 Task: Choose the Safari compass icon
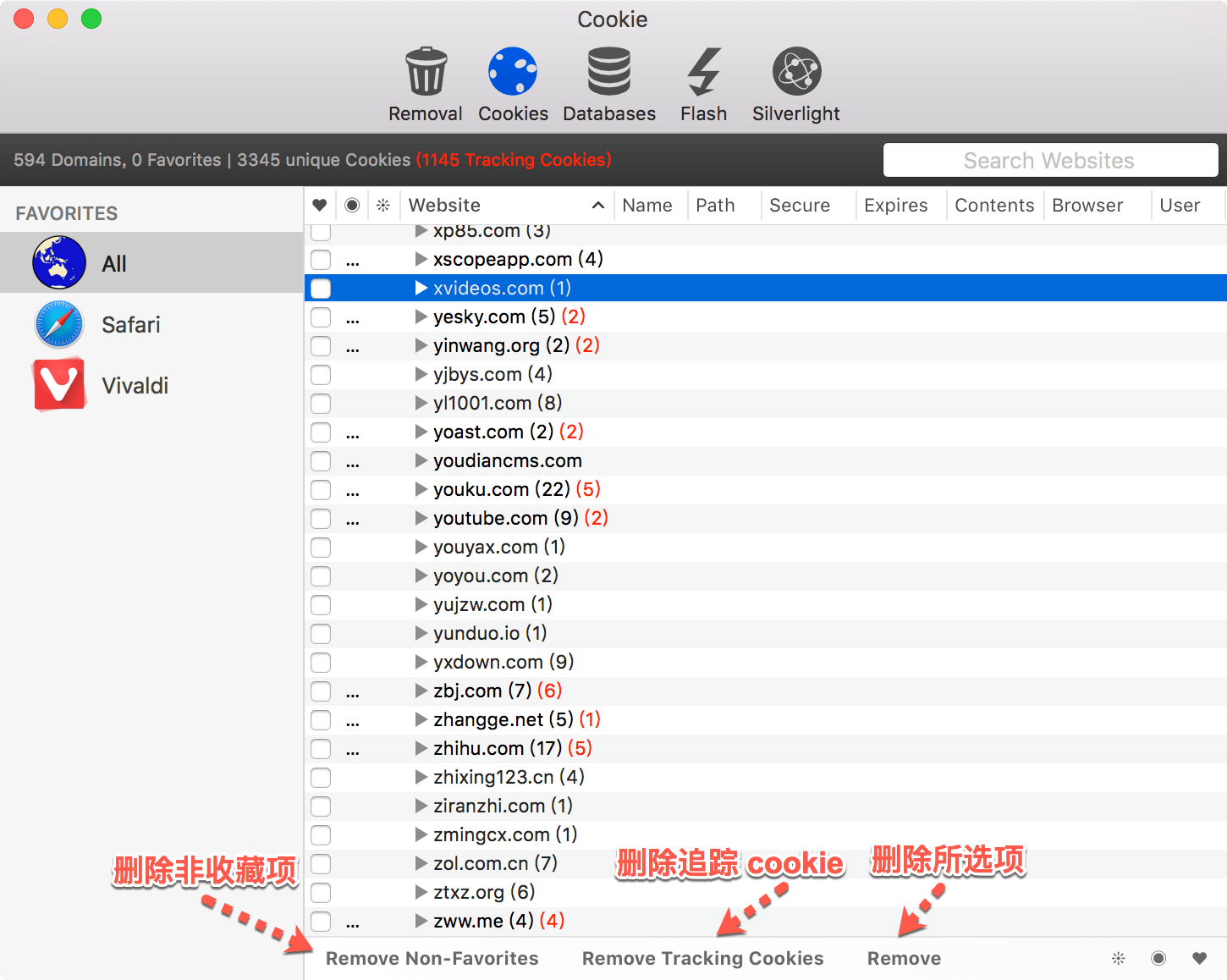click(x=59, y=324)
